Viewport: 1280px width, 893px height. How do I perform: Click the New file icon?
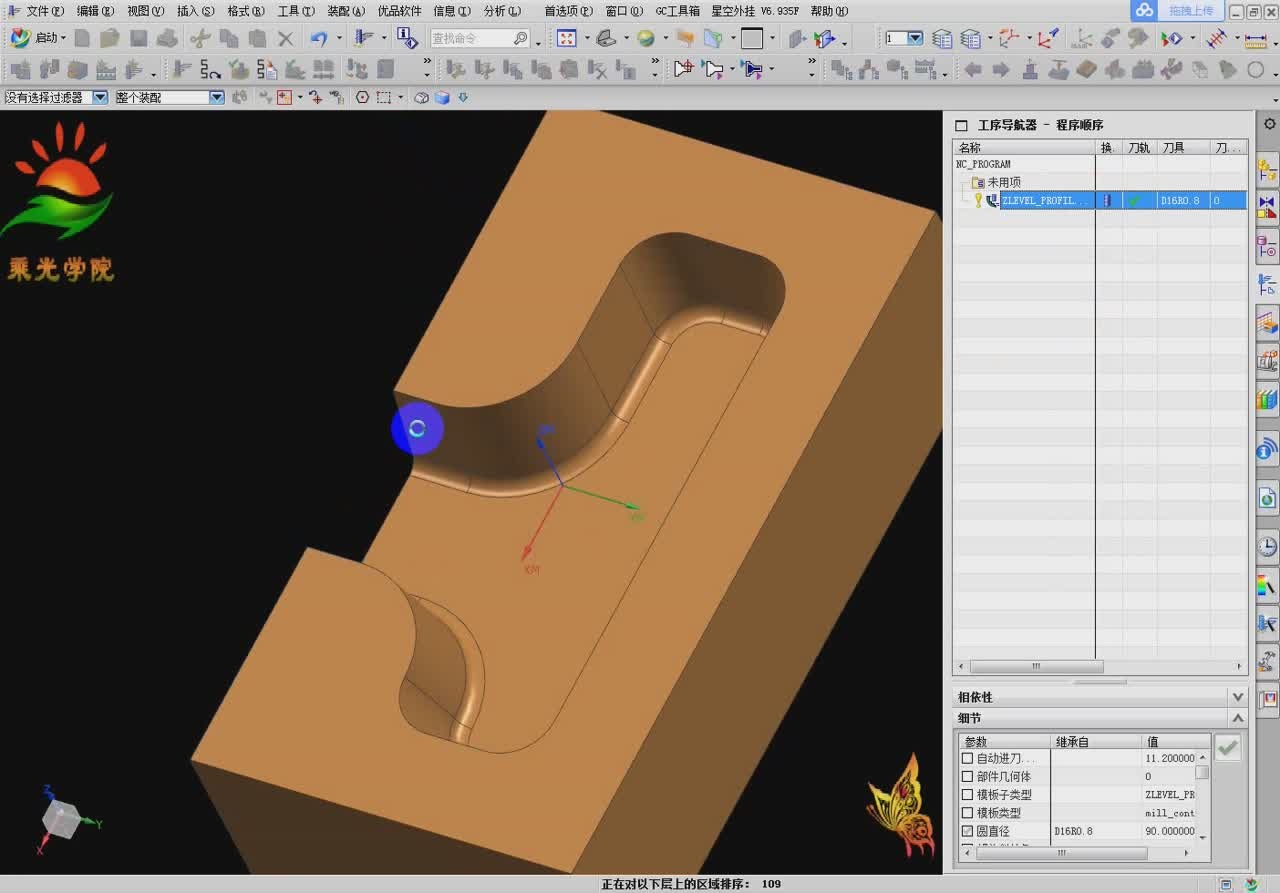point(82,38)
